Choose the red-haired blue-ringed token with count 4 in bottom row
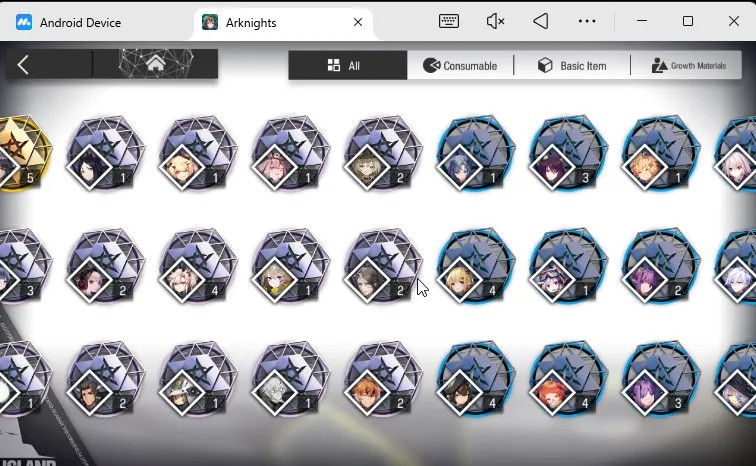756x466 pixels. 568,379
